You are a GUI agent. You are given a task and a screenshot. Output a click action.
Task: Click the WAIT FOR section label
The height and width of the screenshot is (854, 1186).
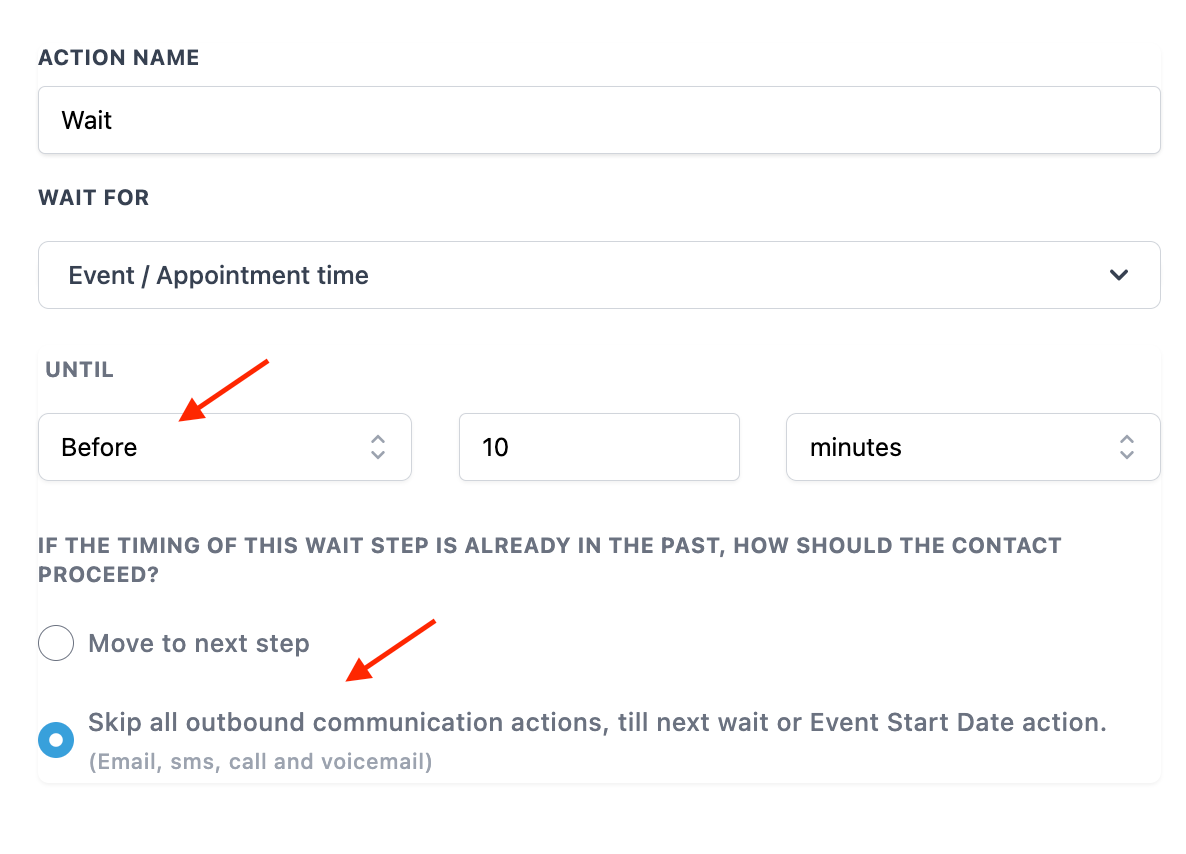94,198
